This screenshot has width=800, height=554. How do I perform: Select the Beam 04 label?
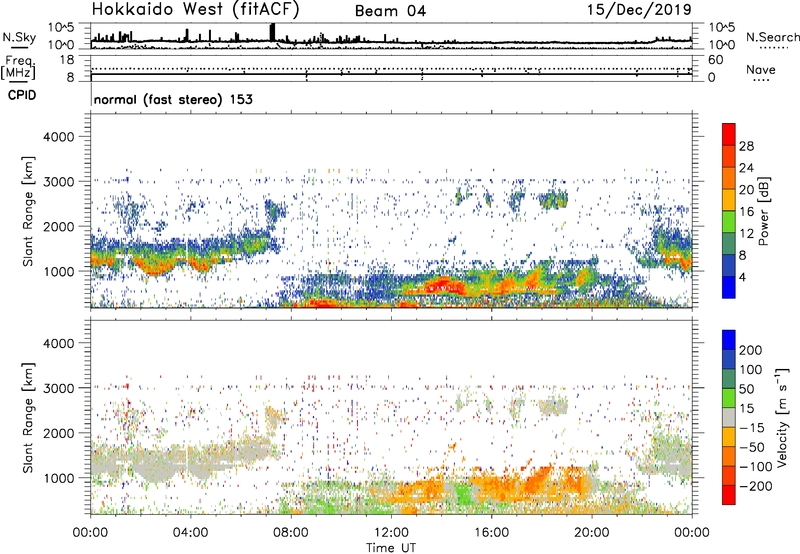pos(390,11)
